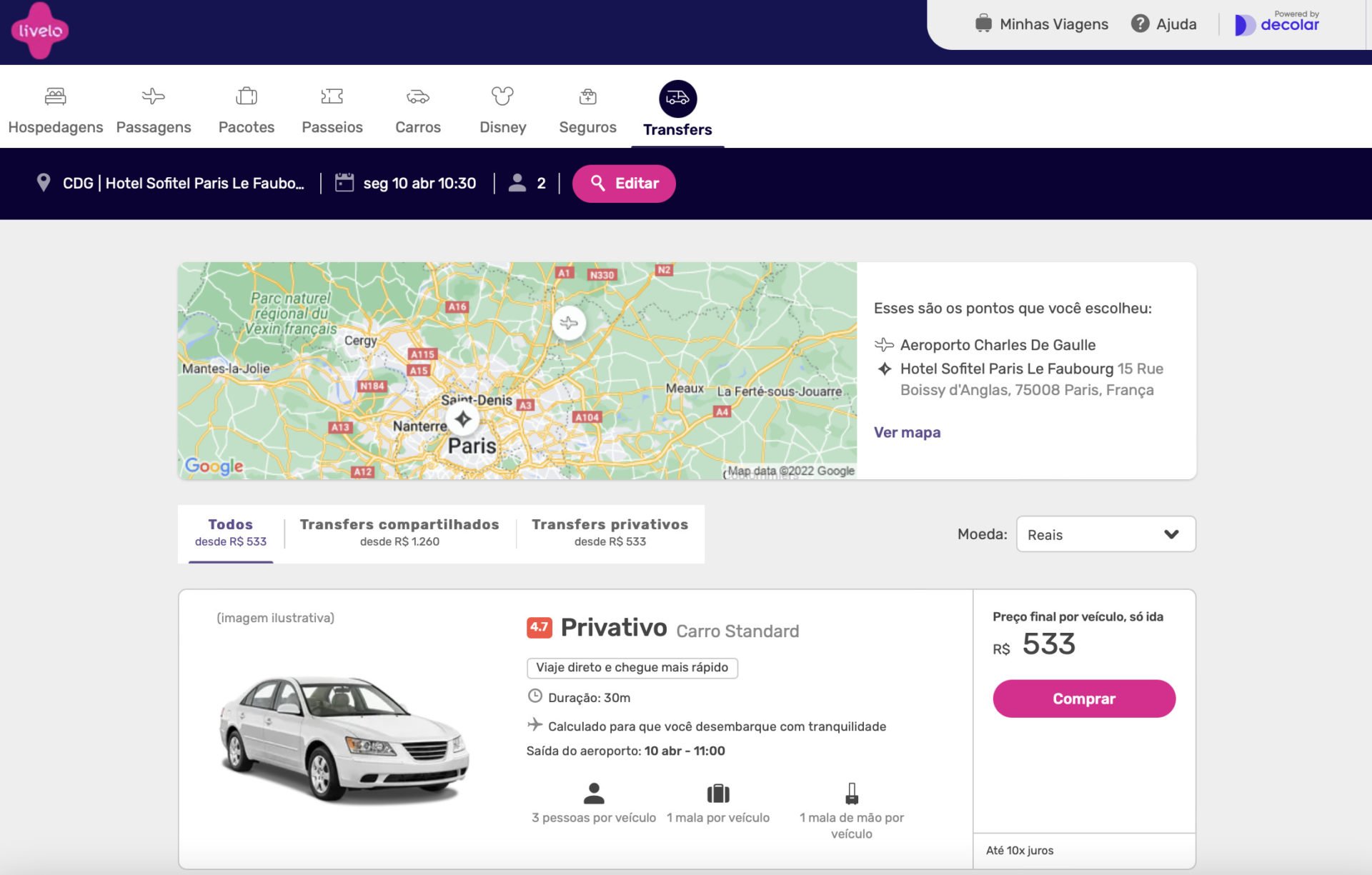The width and height of the screenshot is (1372, 875).
Task: Click the calendar icon in search bar
Action: point(344,183)
